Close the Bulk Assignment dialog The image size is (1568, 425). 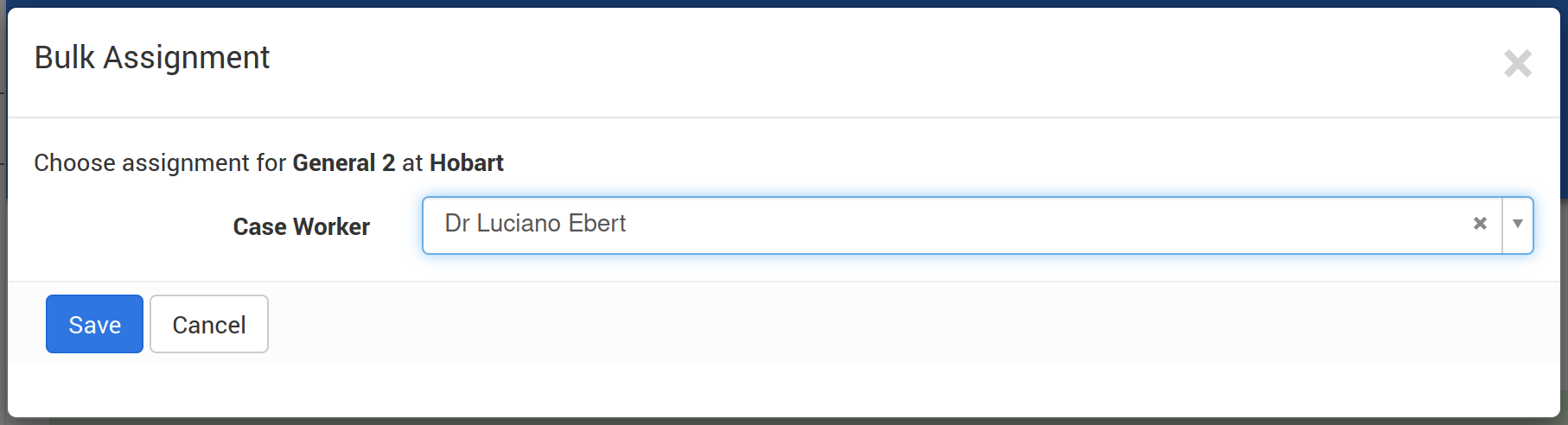(x=1517, y=63)
